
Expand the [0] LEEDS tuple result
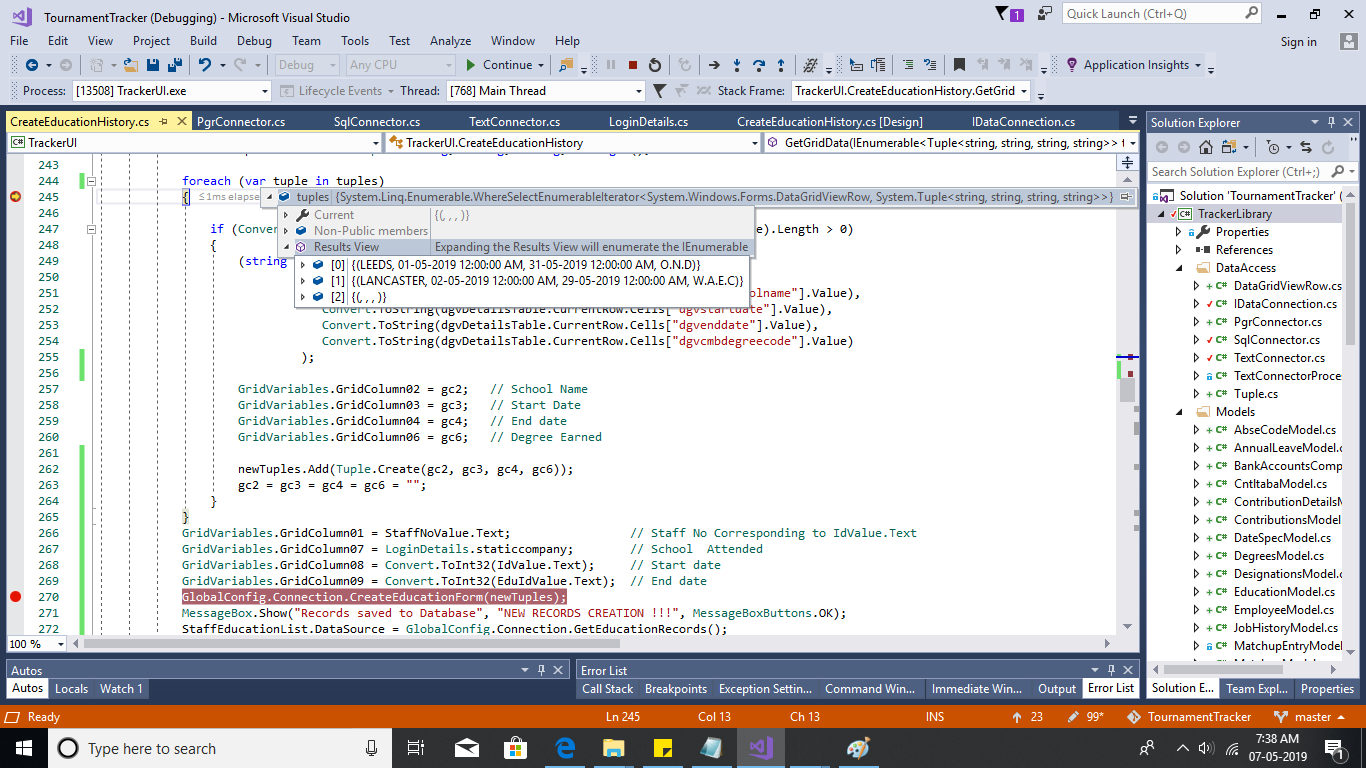pos(305,265)
